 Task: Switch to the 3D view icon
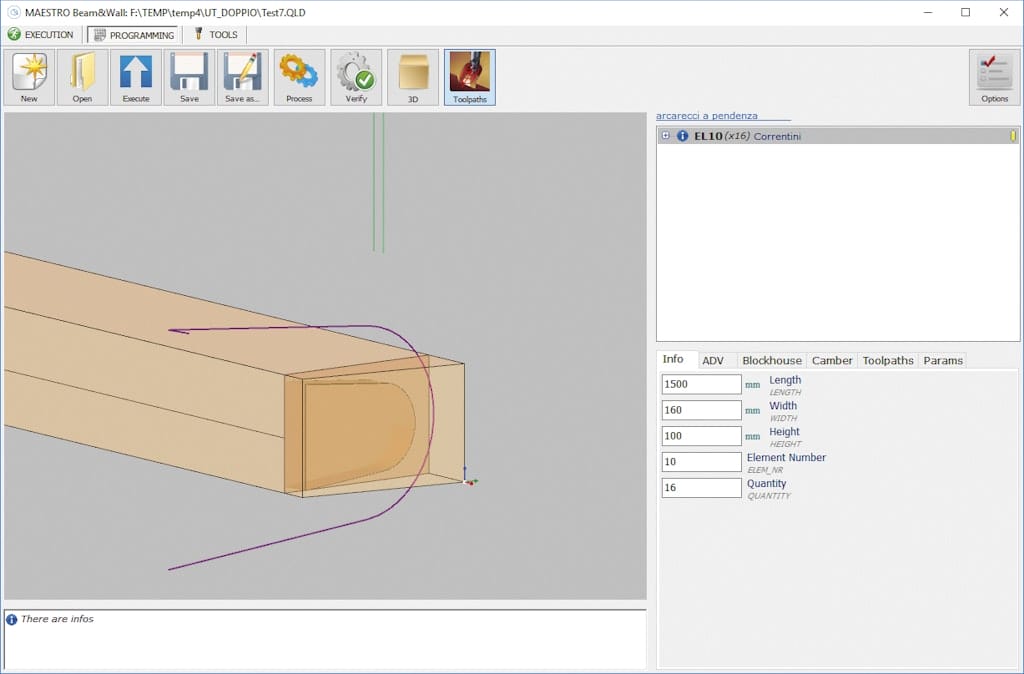[x=412, y=77]
